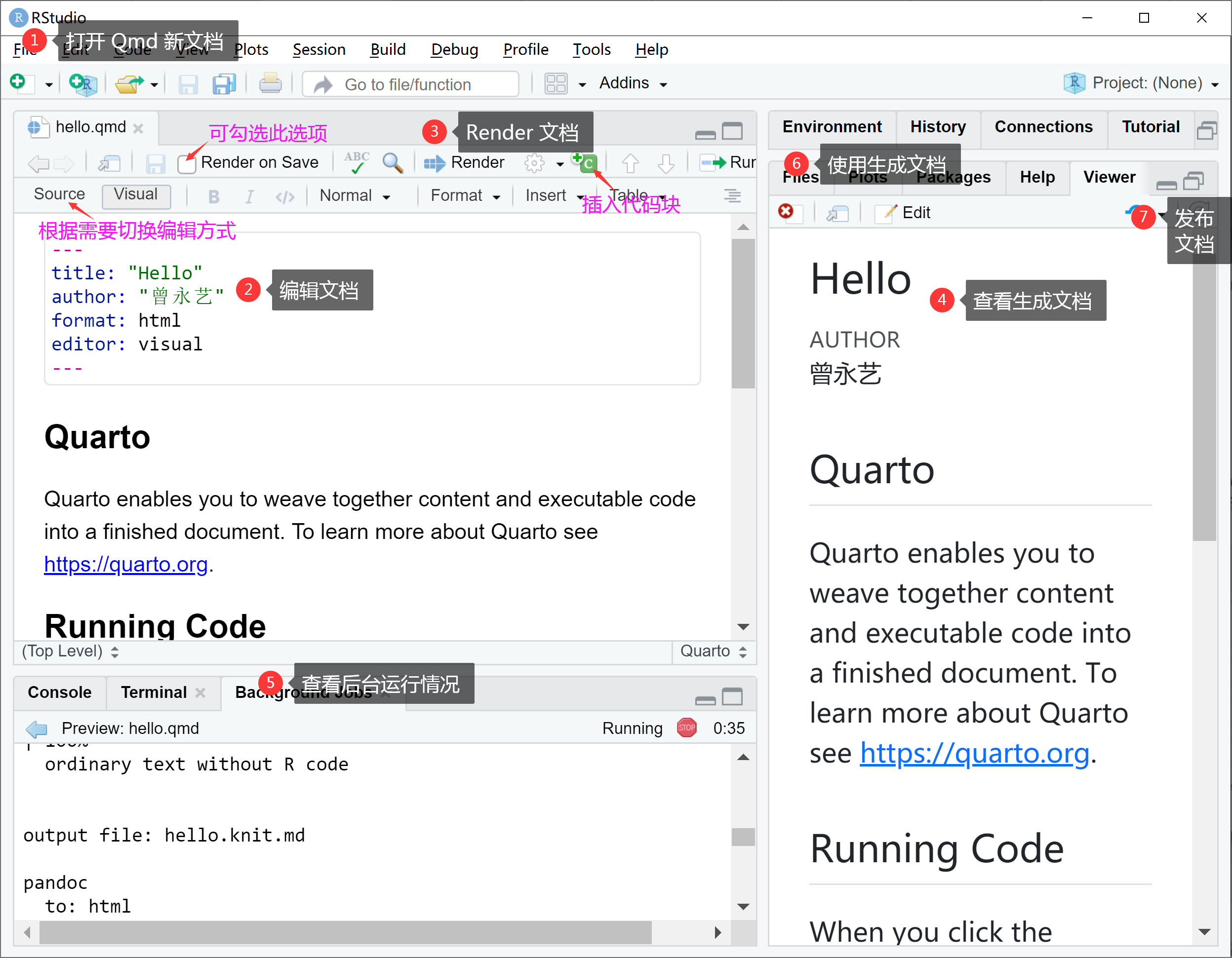Click red Clear Viewer icon

click(x=786, y=211)
